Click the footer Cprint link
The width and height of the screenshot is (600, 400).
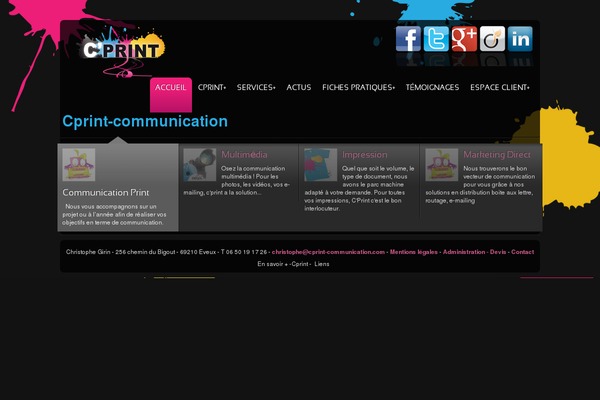(300, 264)
